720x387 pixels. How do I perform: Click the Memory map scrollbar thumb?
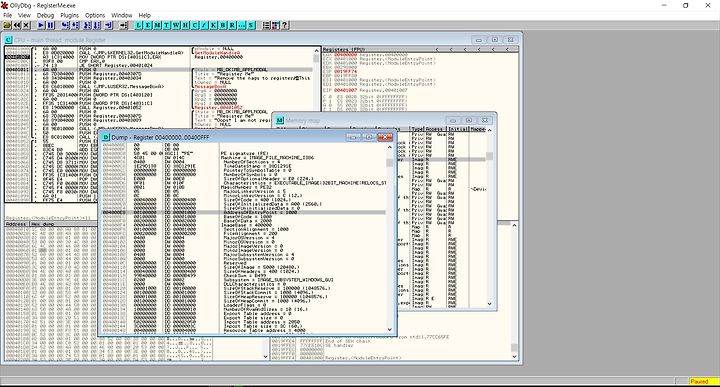point(489,156)
